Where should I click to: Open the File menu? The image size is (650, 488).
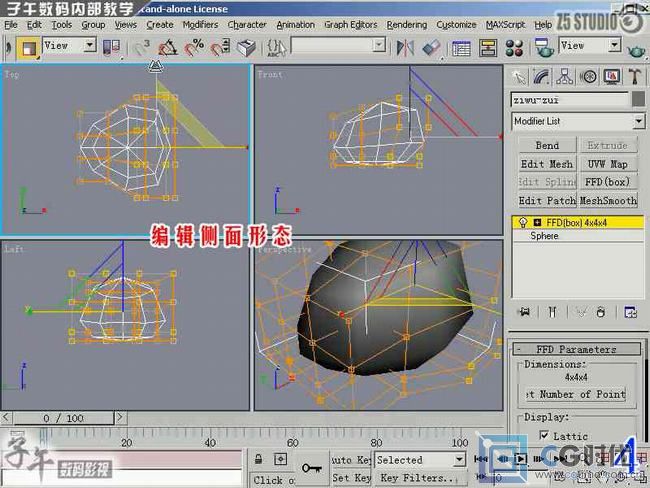click(x=11, y=25)
